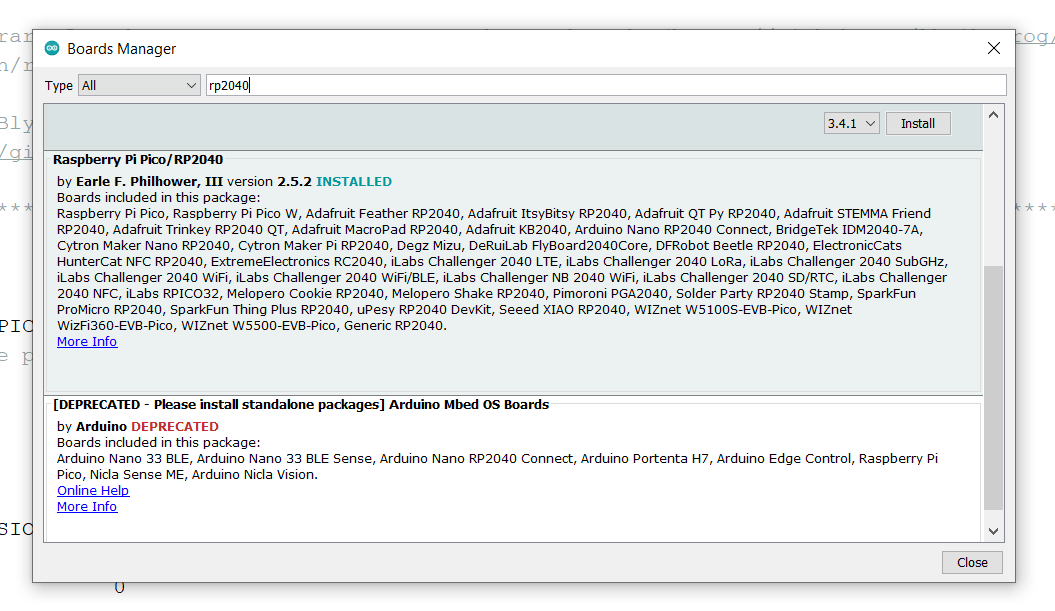Select the Raspberry Pi Pico/RP2040 package title
1055x611 pixels.
[138, 159]
